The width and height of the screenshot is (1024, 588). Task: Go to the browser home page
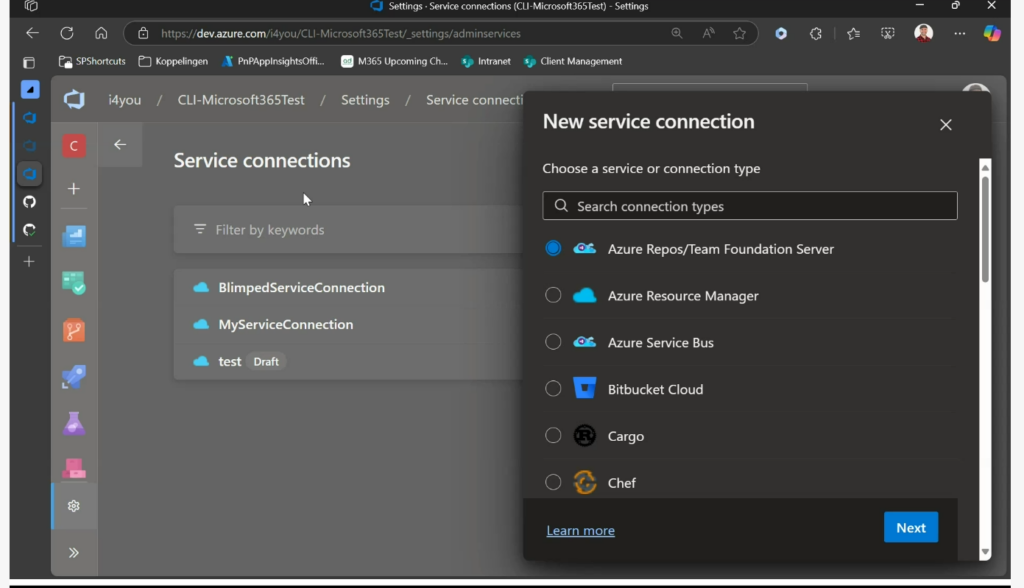point(101,33)
